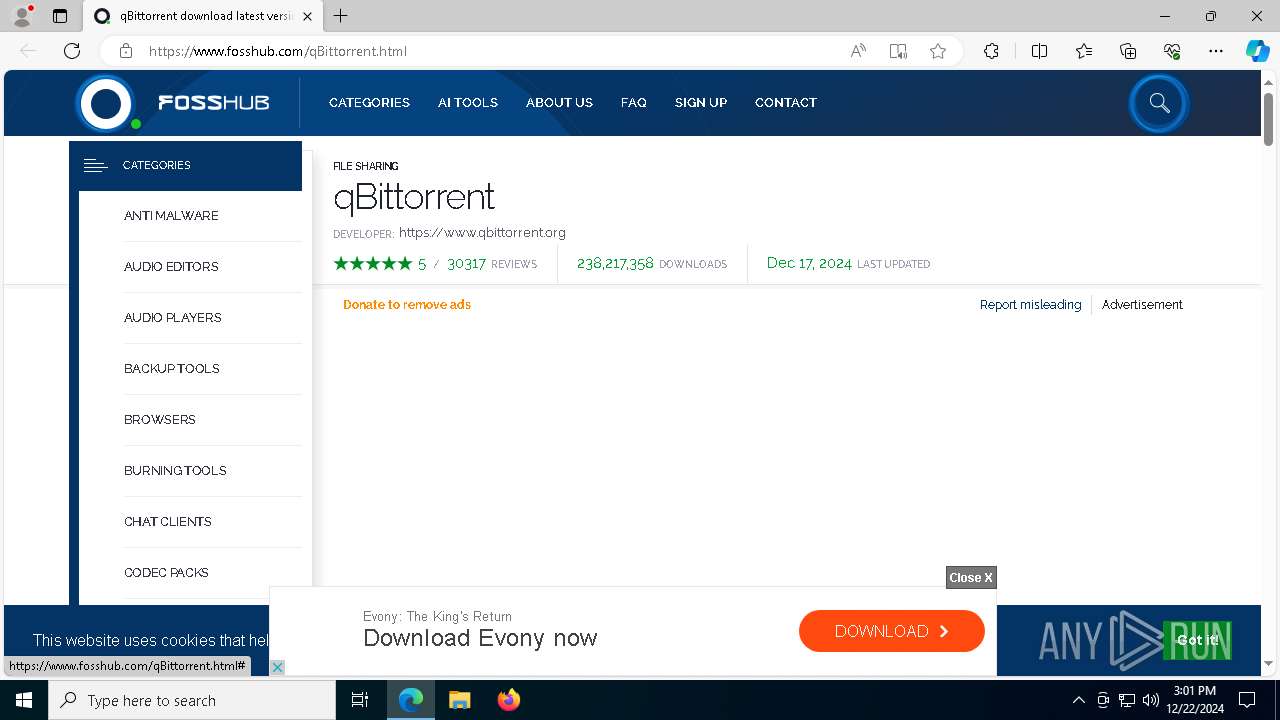
Task: Open Firefox taskbar icon
Action: [509, 700]
